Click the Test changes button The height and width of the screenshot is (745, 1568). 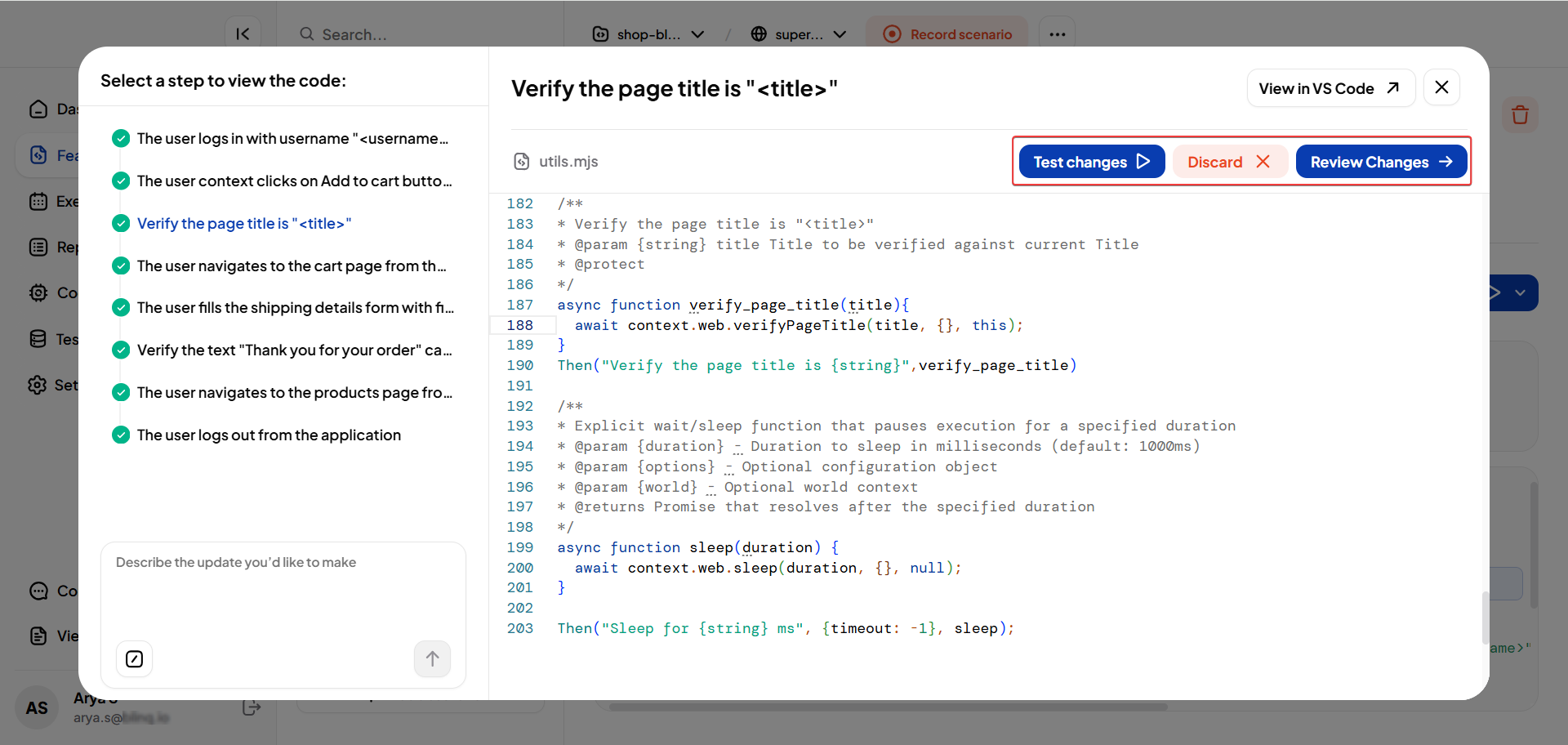click(x=1091, y=162)
